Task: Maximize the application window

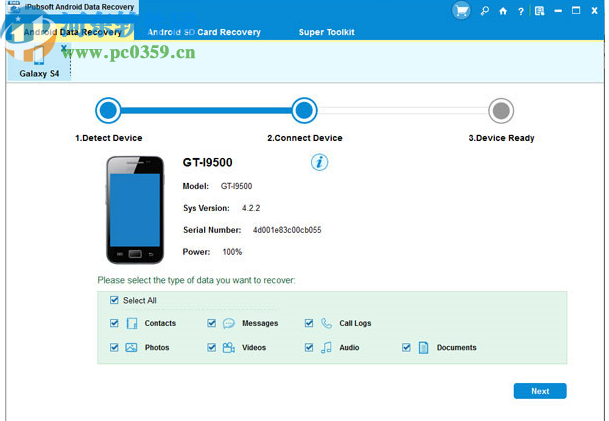Action: [x=576, y=10]
